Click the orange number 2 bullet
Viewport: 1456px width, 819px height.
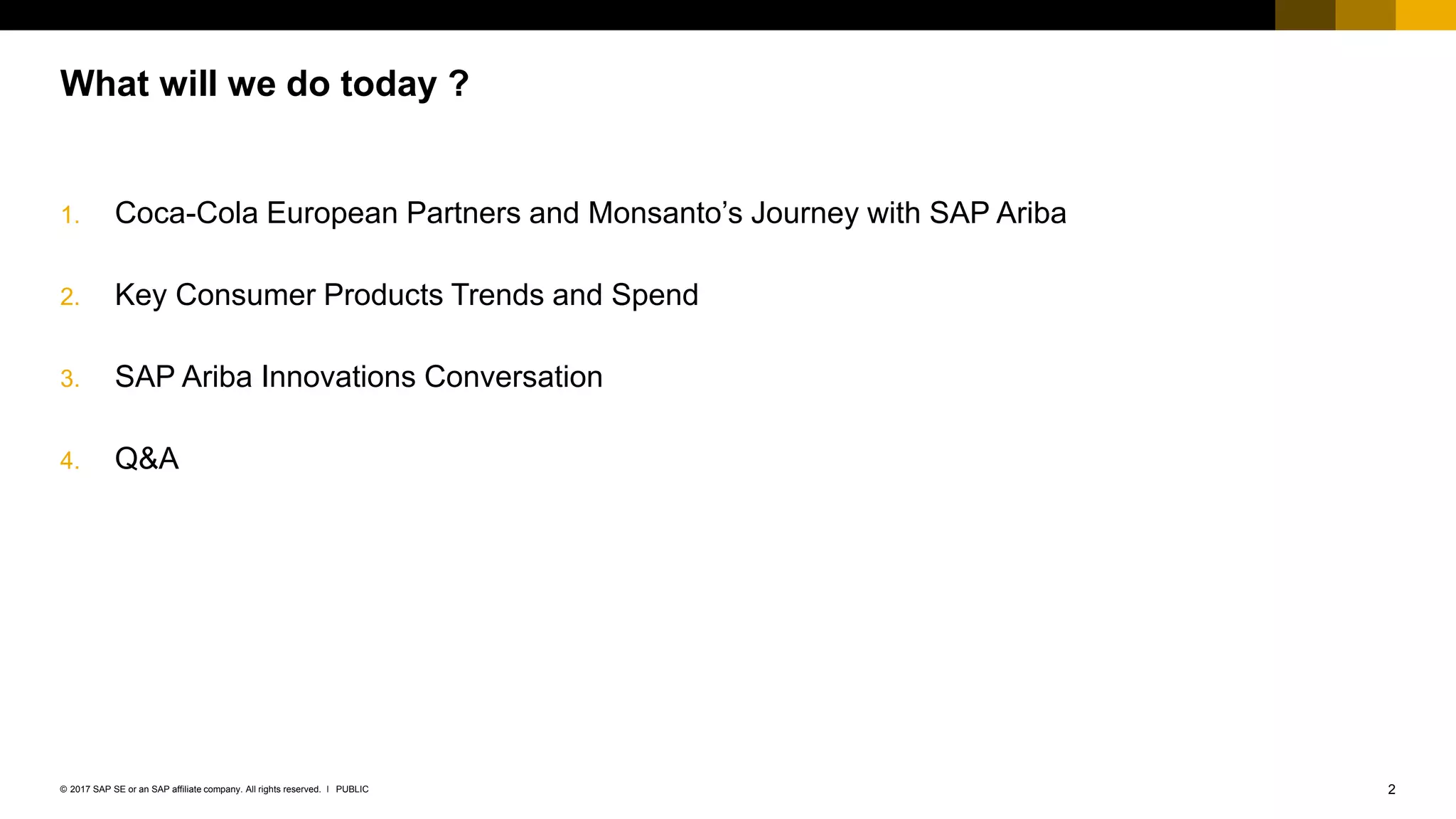pos(70,297)
